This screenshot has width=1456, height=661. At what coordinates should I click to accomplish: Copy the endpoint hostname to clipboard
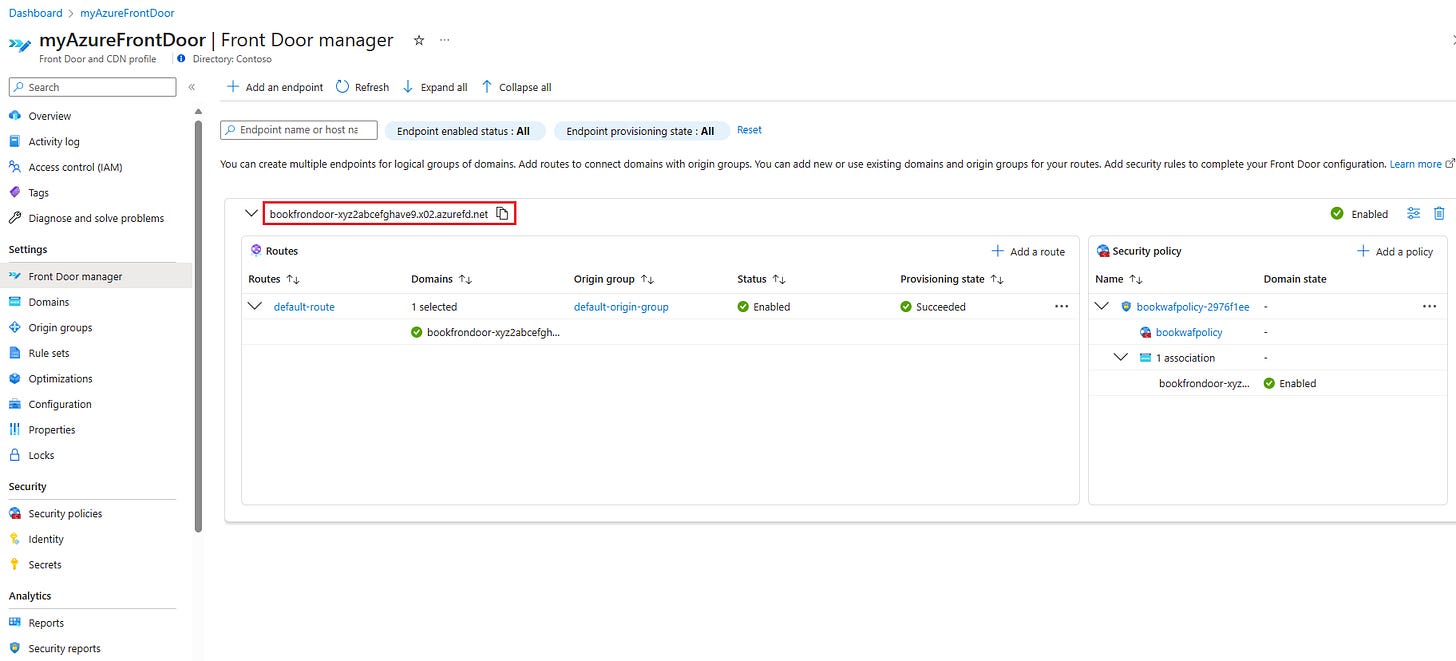[x=503, y=214]
